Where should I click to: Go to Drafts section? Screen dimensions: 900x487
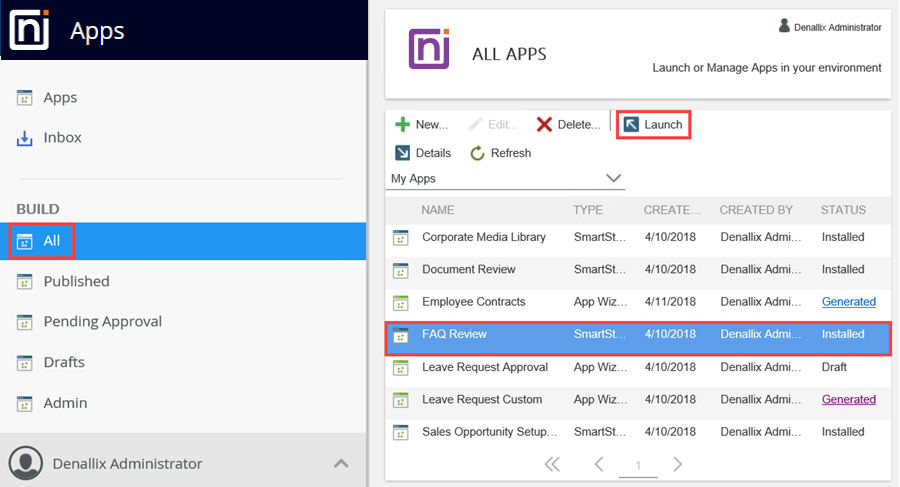pos(64,362)
